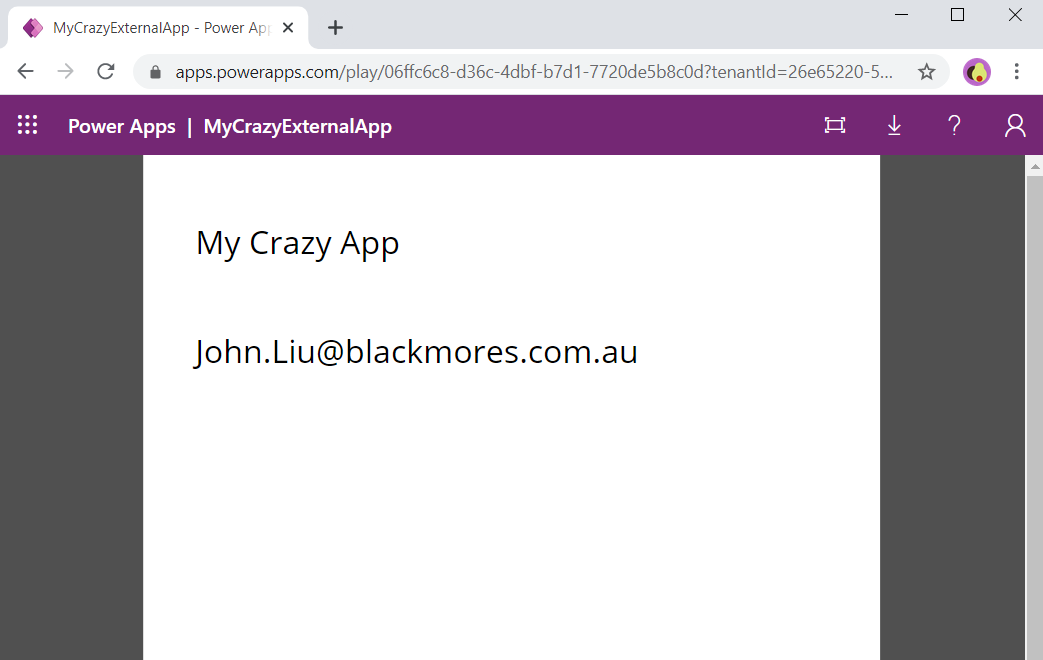Open the help question mark icon
Viewport: 1043px width, 660px height.
(954, 125)
